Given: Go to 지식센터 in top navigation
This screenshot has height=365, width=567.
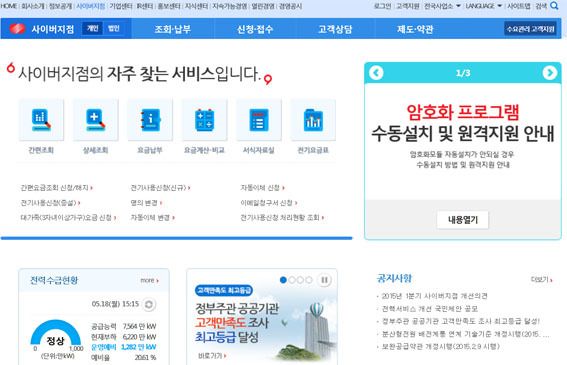Looking at the screenshot, I should pos(196,6).
